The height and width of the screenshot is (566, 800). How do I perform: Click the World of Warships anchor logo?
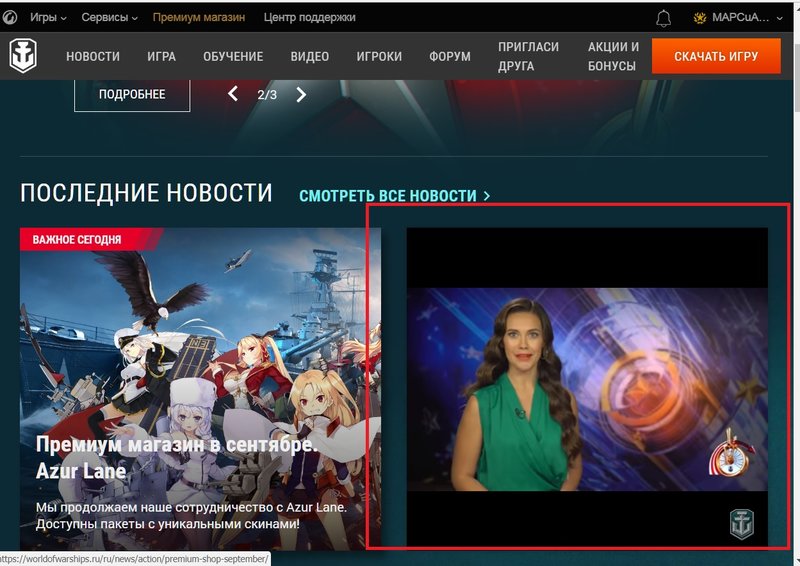click(x=23, y=56)
